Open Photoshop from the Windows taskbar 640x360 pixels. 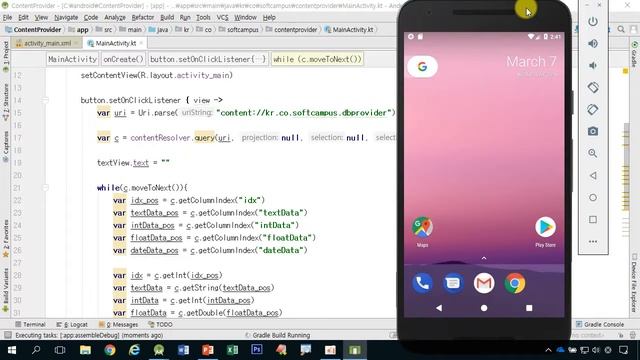click(257, 350)
